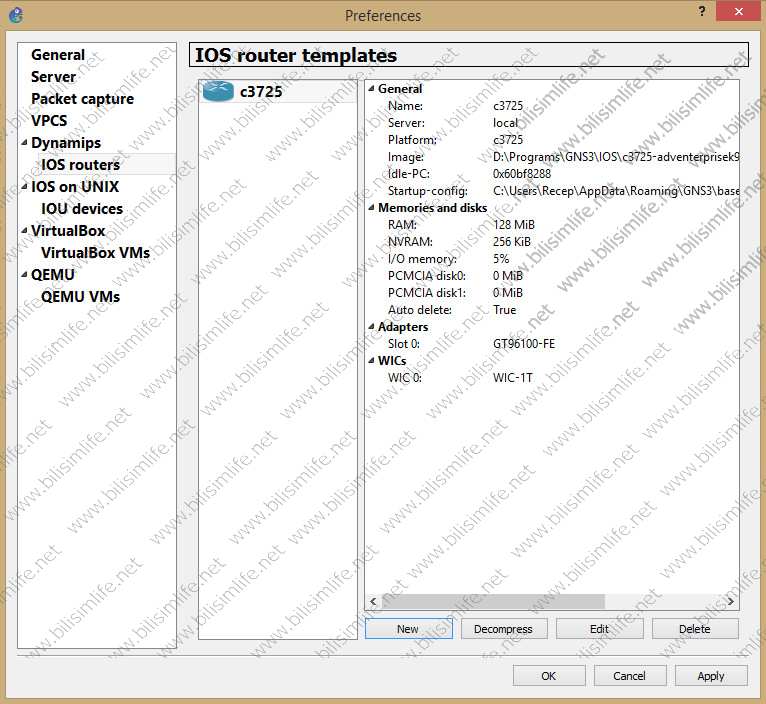Click the scroll right arrow in details pane
The width and height of the screenshot is (766, 704).
click(x=730, y=601)
